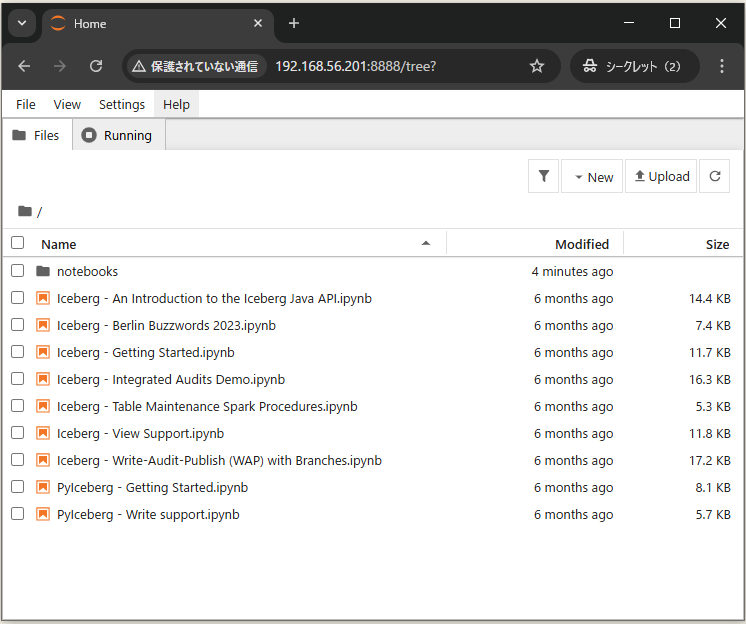746x624 pixels.
Task: Close the Home browser tab
Action: 258,23
